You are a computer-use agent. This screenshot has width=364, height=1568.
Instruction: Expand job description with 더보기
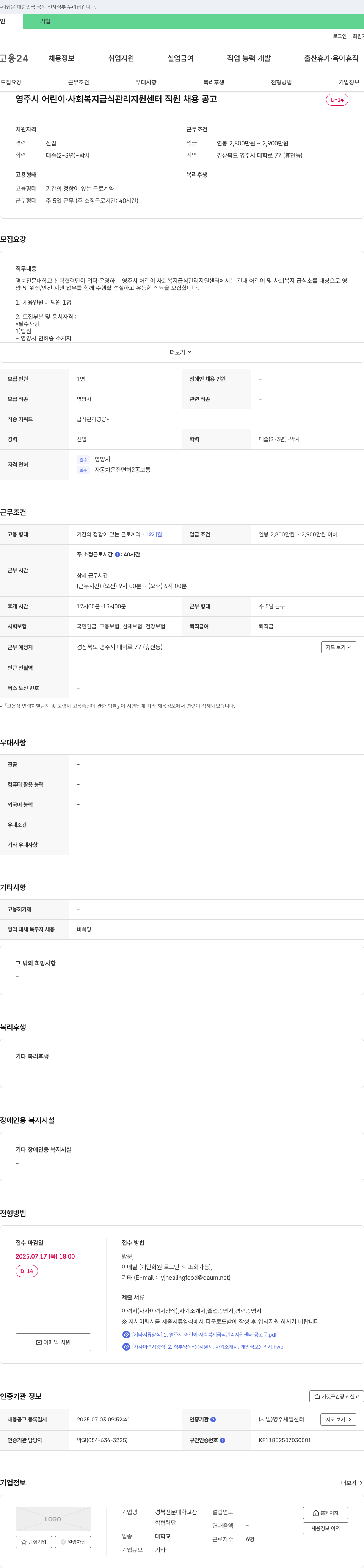tap(181, 353)
